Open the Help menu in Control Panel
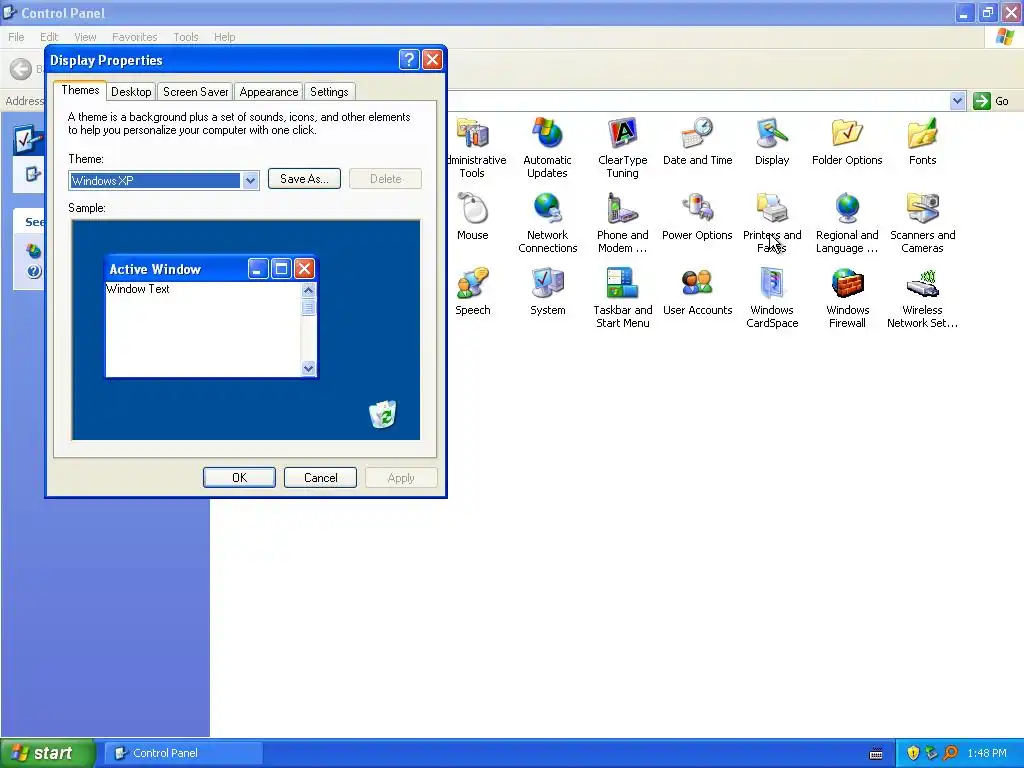Viewport: 1024px width, 768px height. click(224, 37)
